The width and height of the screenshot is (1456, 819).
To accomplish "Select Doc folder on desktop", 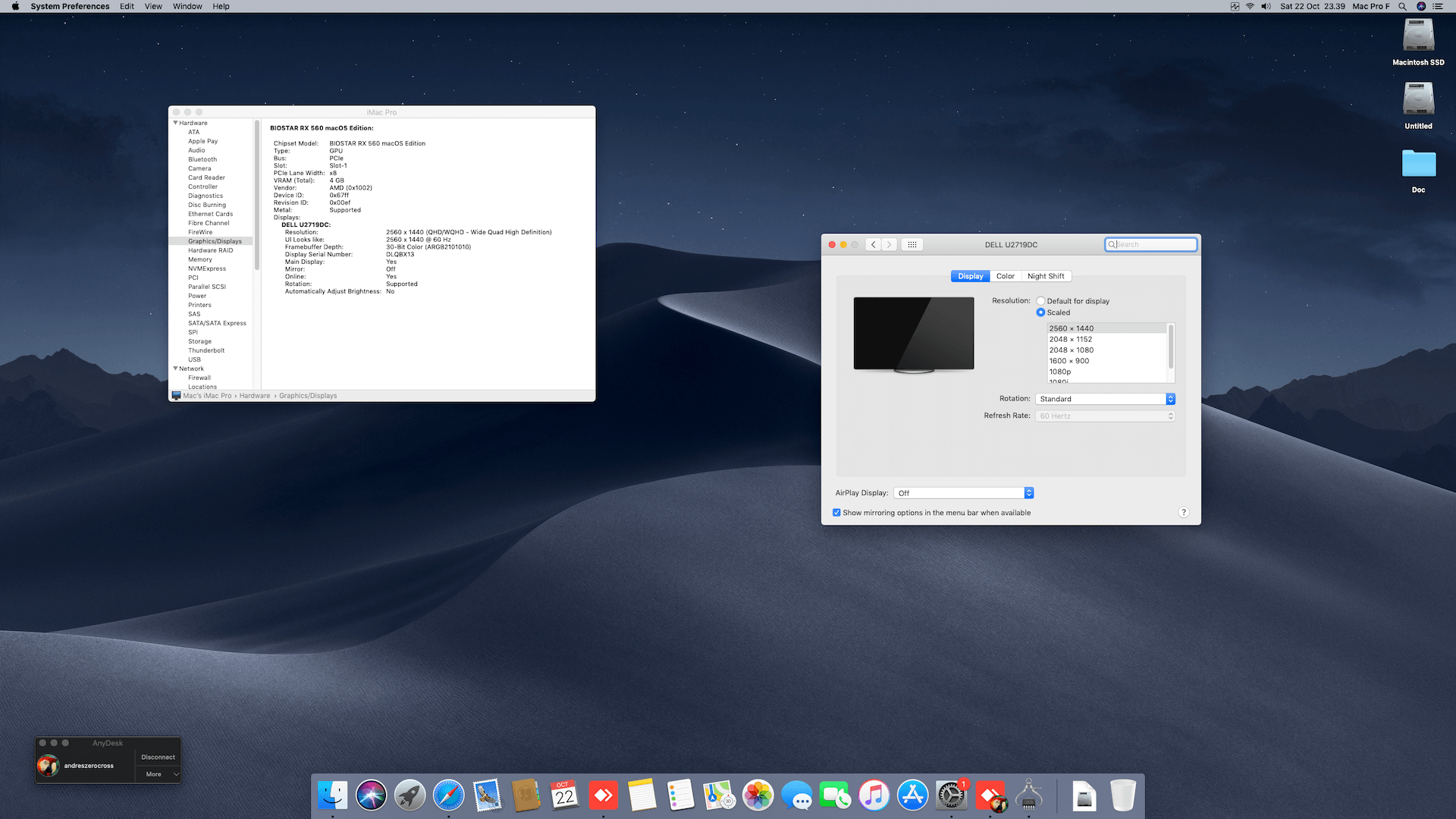I will [x=1418, y=170].
